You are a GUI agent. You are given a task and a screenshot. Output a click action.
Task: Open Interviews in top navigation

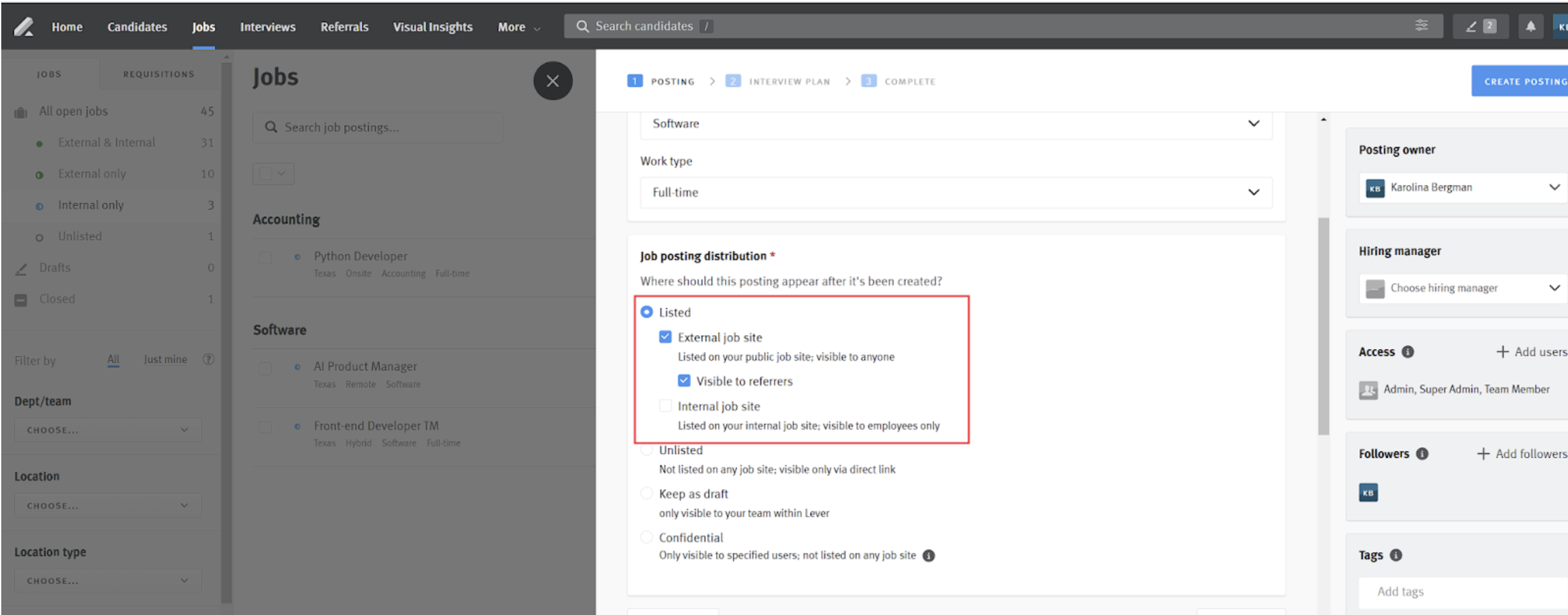268,27
